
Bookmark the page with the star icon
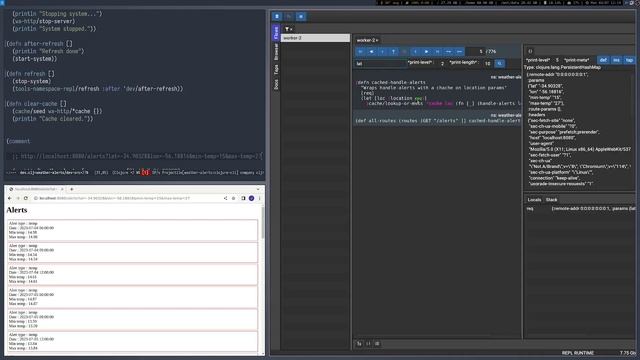[x=233, y=198]
